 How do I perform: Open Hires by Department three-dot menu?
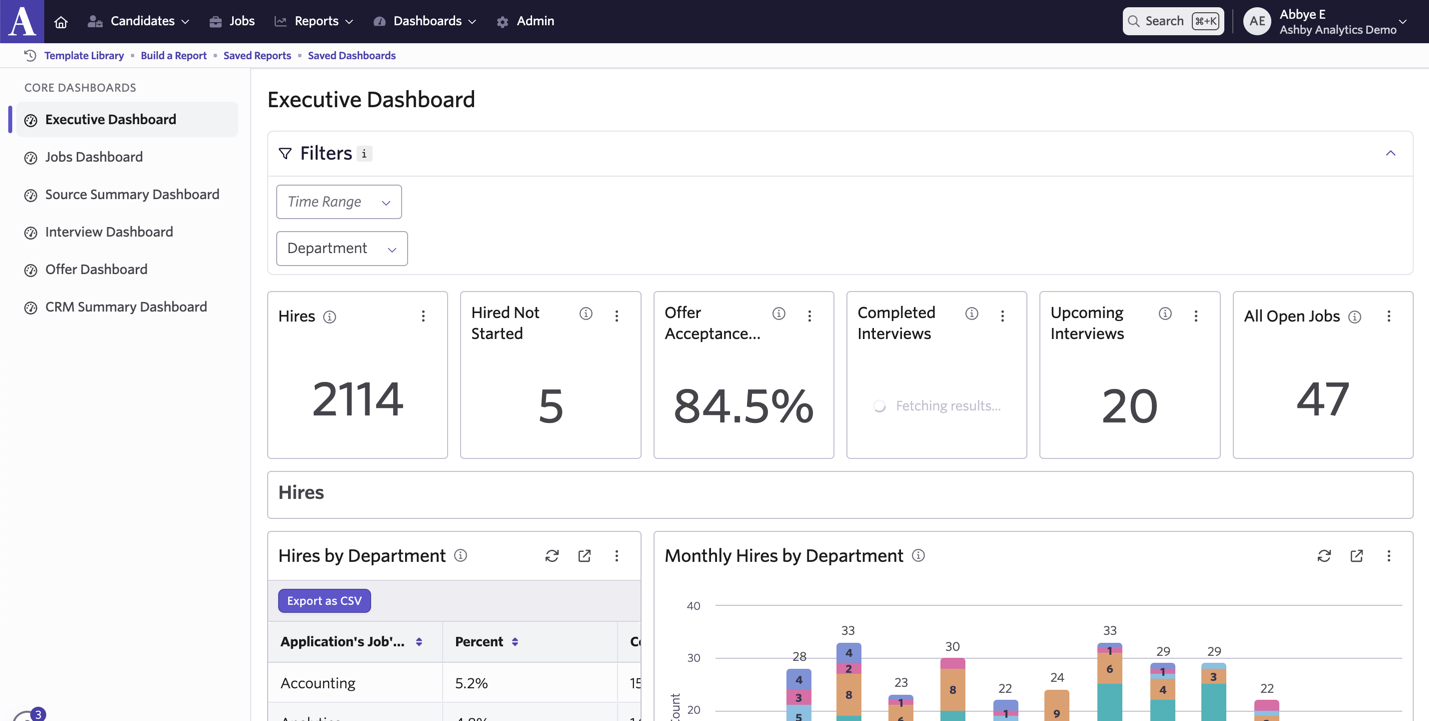coord(617,556)
